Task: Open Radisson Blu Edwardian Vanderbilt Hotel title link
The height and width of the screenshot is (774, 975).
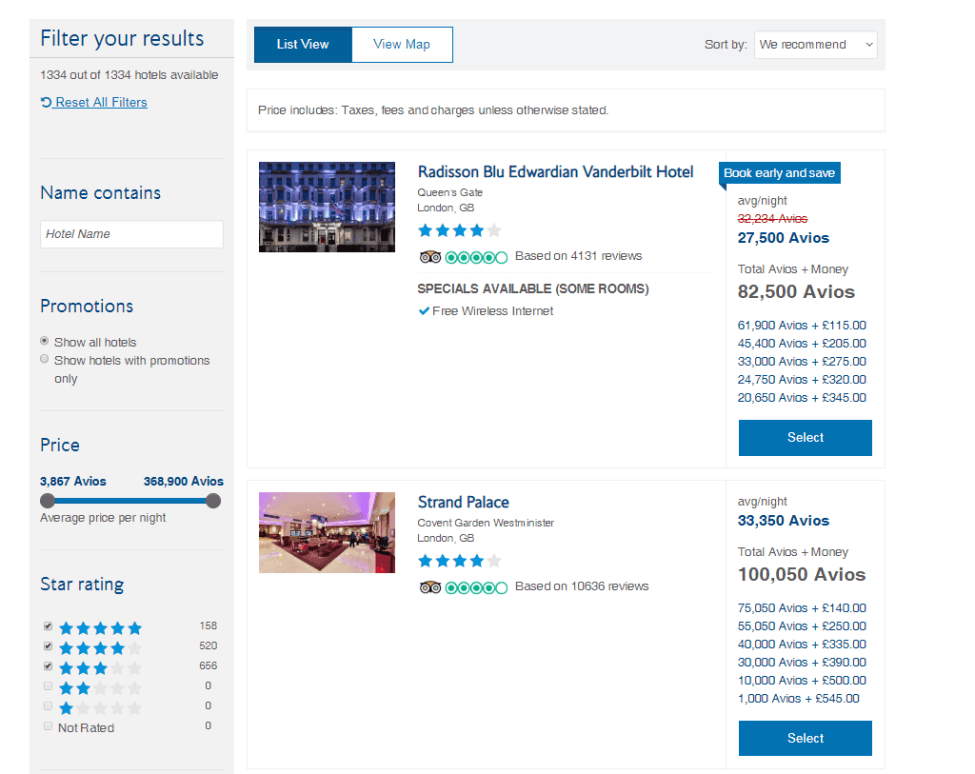Action: [555, 172]
